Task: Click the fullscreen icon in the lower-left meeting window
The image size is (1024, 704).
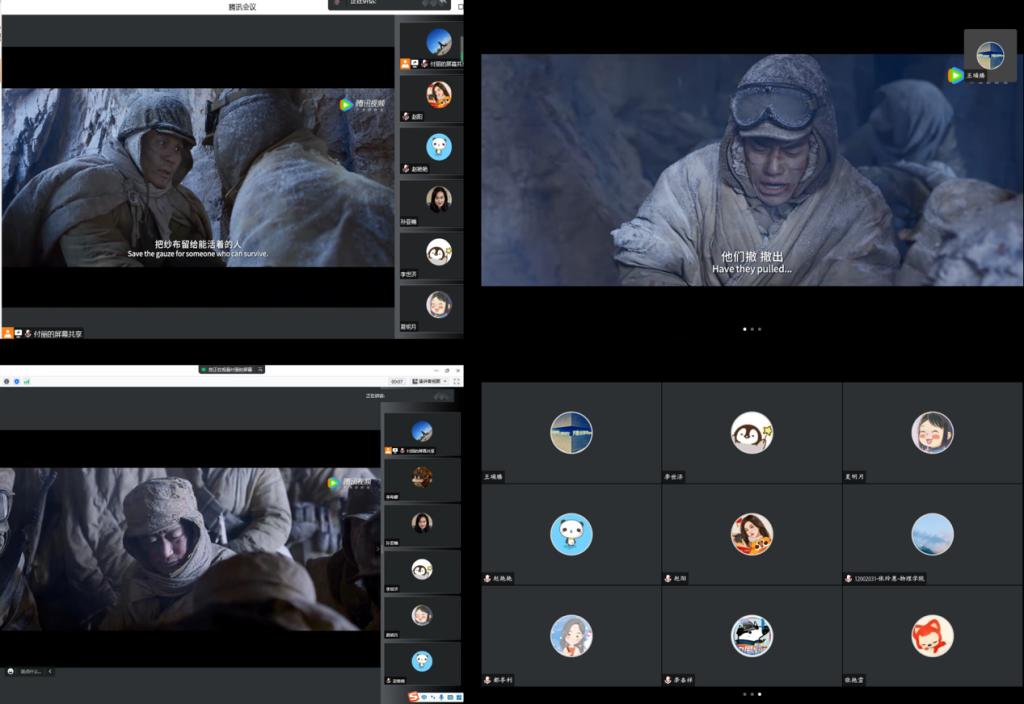Action: click(457, 381)
